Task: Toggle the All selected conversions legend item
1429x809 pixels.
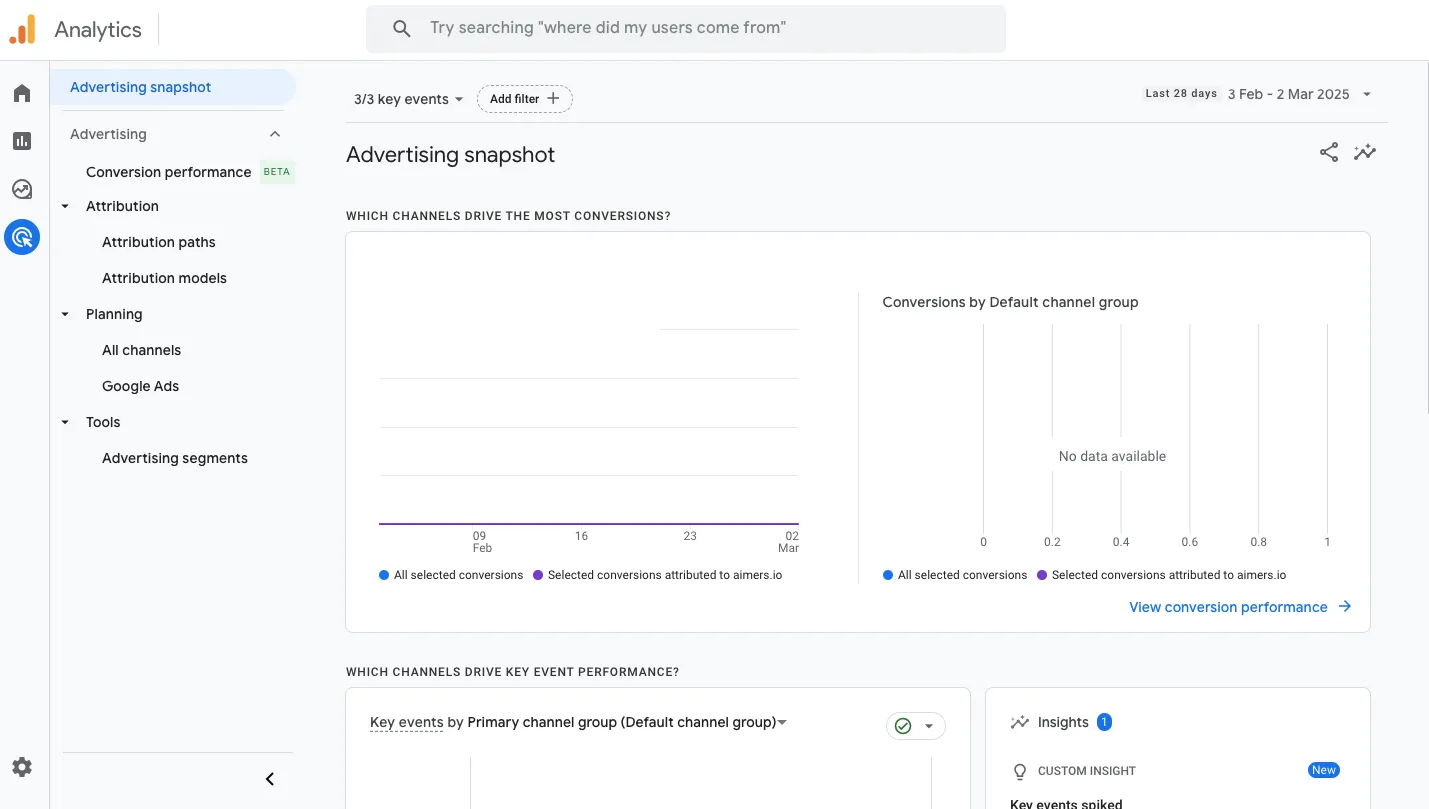Action: click(x=450, y=575)
